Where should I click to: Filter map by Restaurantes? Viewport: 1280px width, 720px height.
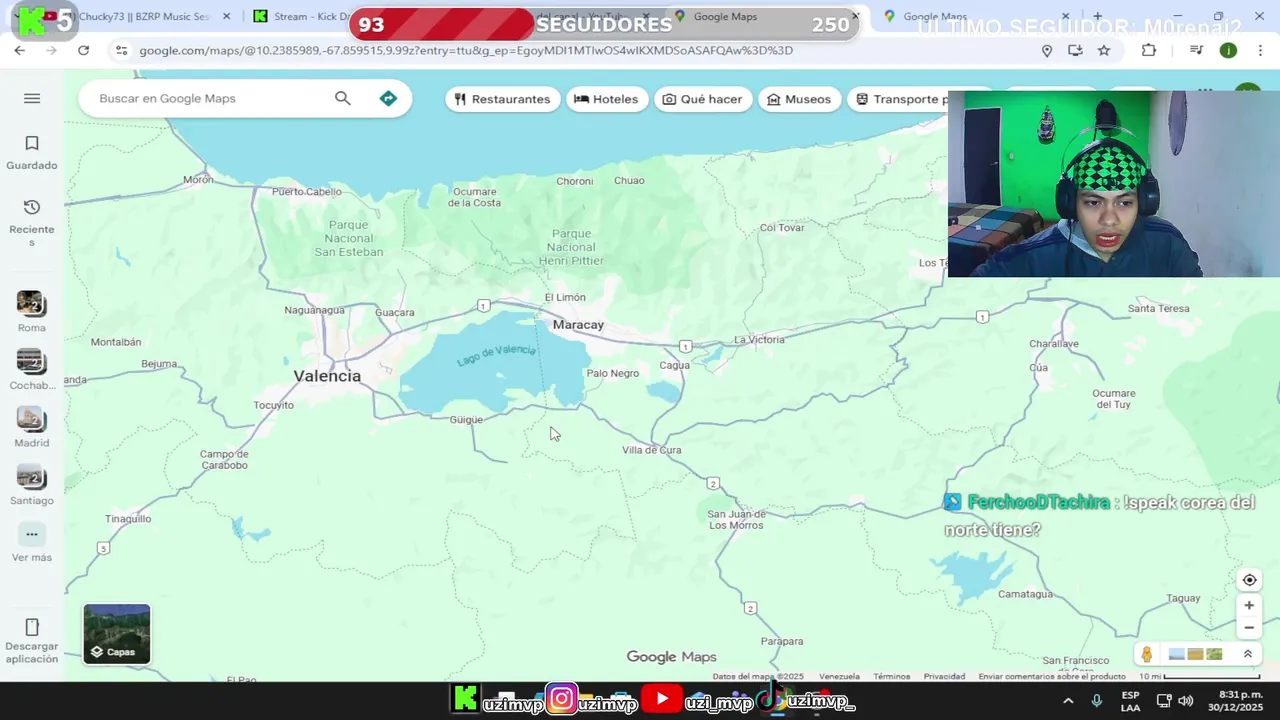click(502, 99)
